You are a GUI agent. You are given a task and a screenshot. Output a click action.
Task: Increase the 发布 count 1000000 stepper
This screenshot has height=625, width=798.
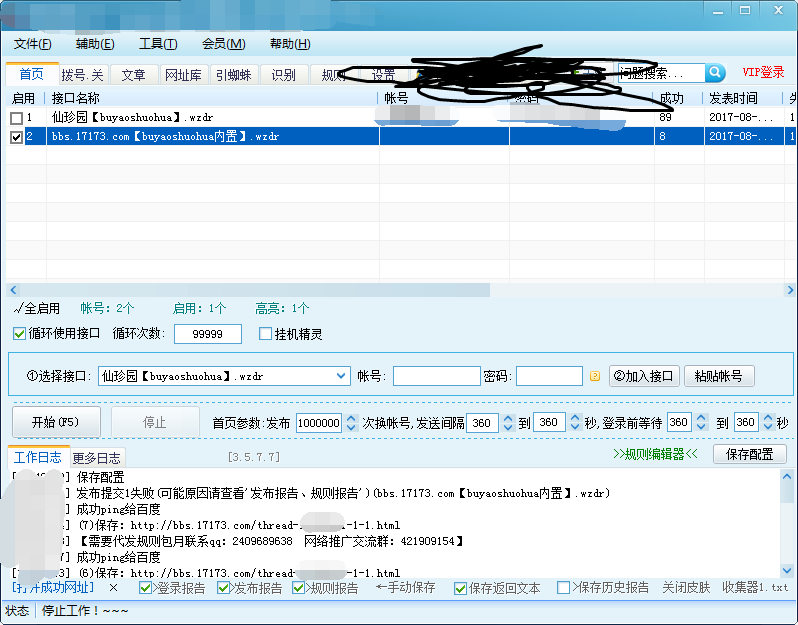point(351,418)
